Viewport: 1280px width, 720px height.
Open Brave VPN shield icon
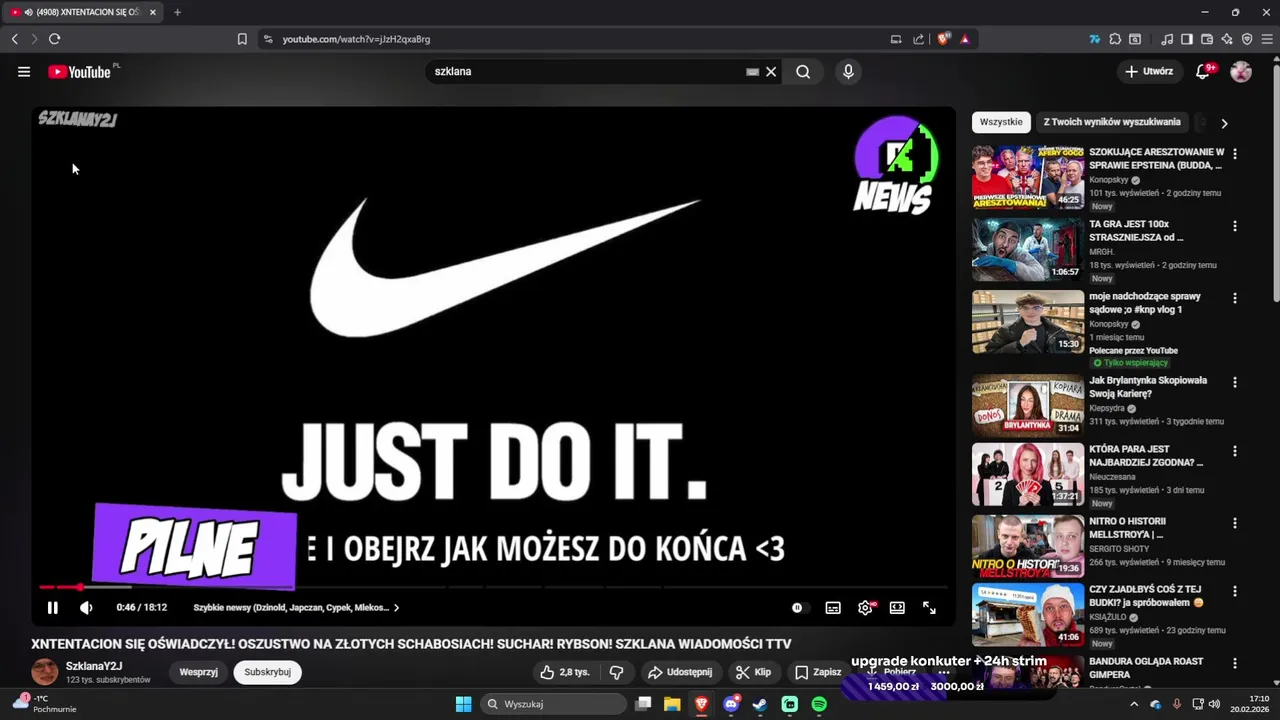(x=1247, y=39)
